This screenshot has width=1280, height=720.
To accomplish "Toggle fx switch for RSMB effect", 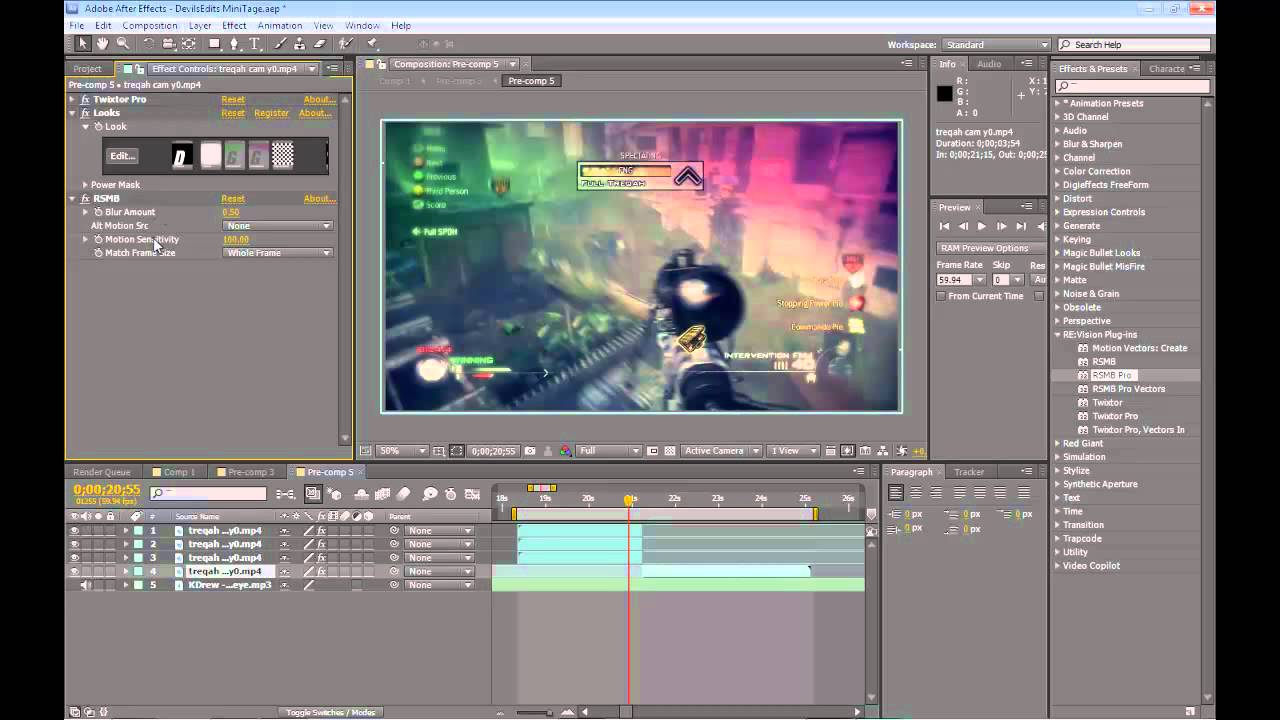I will click(85, 198).
